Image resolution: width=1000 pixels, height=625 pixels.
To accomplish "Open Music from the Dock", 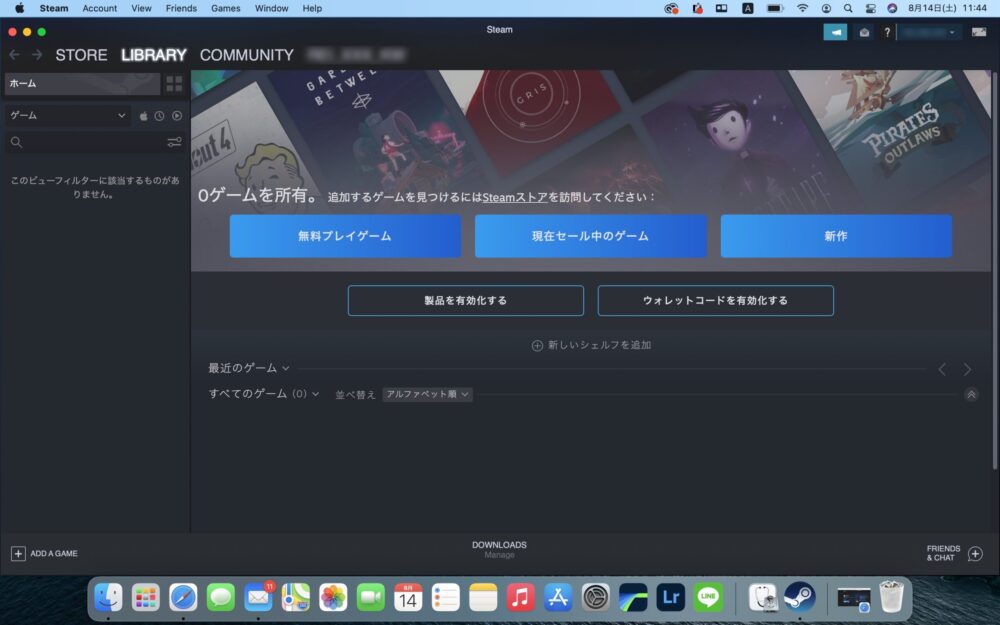I will click(x=520, y=598).
